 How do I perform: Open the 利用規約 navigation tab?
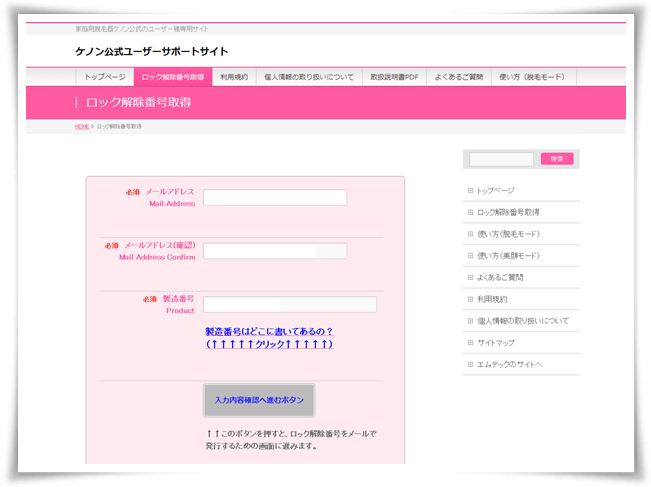click(x=234, y=77)
